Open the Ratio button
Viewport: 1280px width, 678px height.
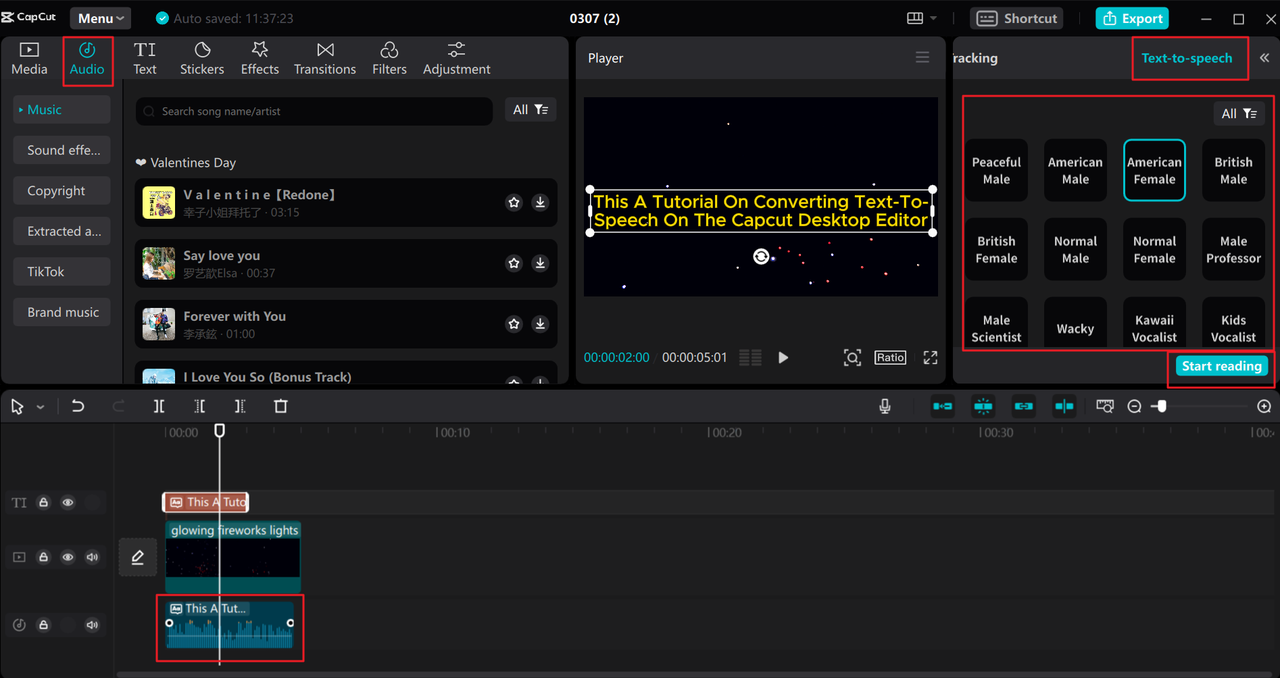pyautogui.click(x=890, y=357)
